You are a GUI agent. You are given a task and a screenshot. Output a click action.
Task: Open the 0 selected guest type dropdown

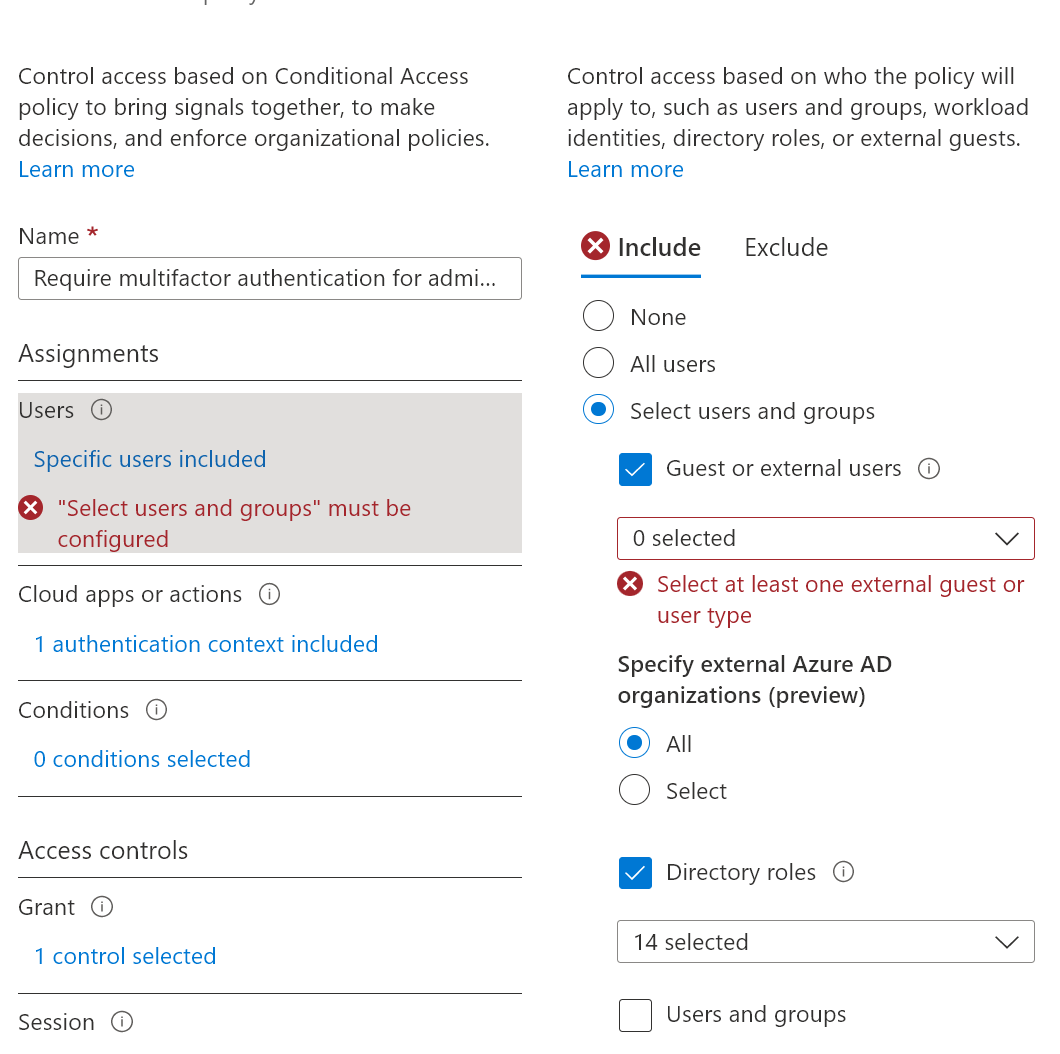(x=825, y=538)
